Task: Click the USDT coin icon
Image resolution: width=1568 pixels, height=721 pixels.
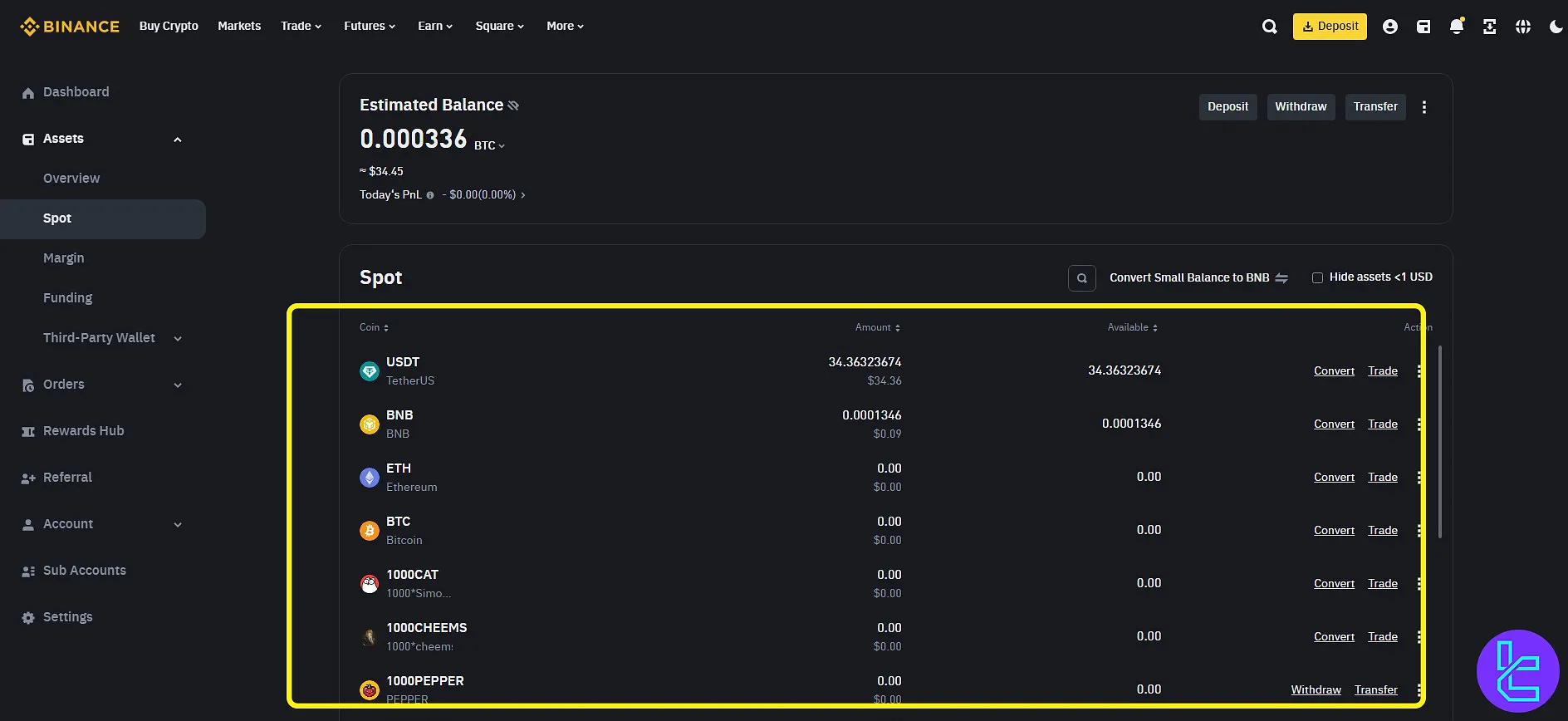Action: (x=370, y=371)
